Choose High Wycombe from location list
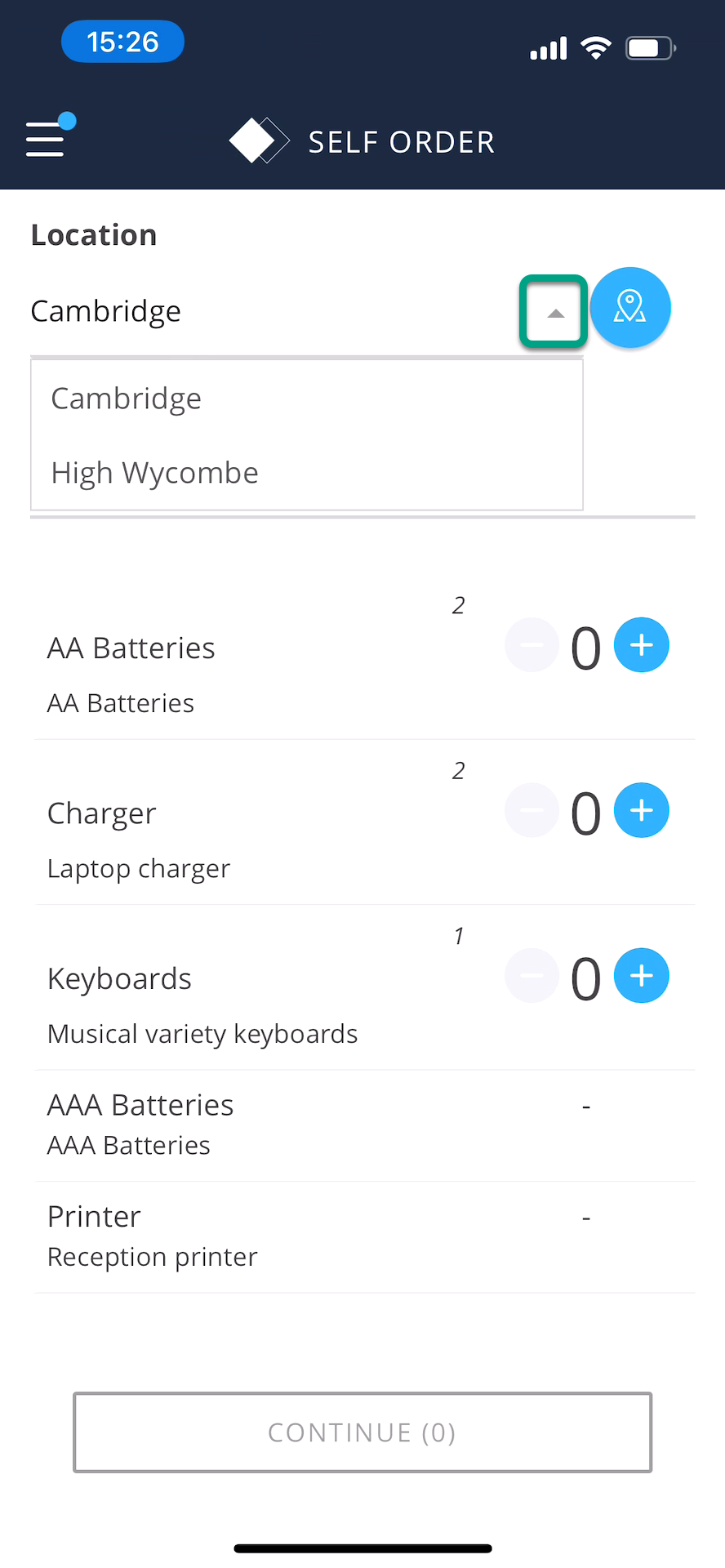The height and width of the screenshot is (1568, 725). (155, 473)
